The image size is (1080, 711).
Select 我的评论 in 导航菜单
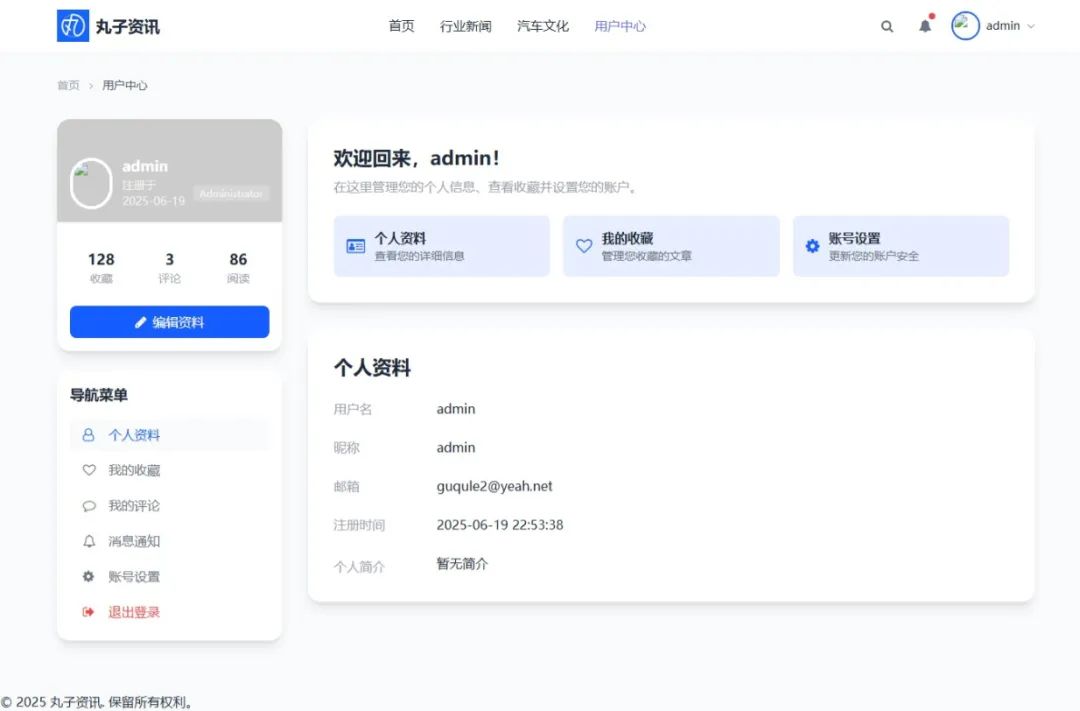pos(169,506)
